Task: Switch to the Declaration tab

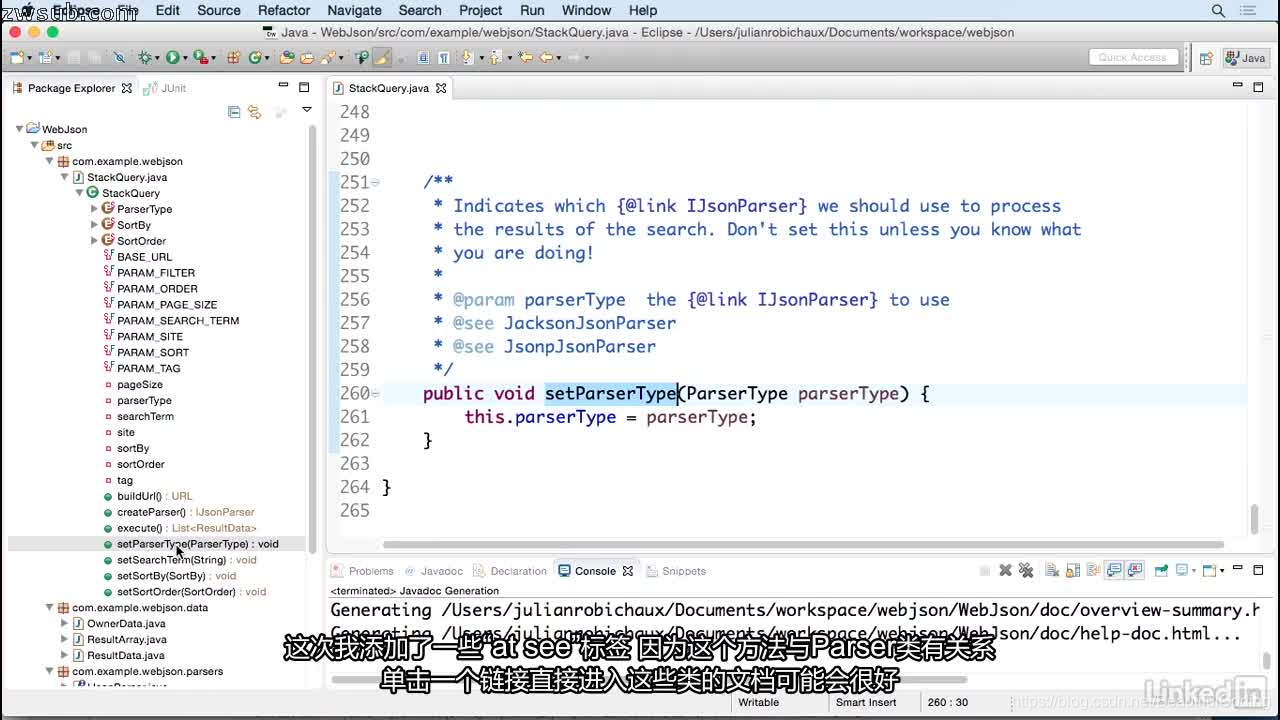Action: 511,571
